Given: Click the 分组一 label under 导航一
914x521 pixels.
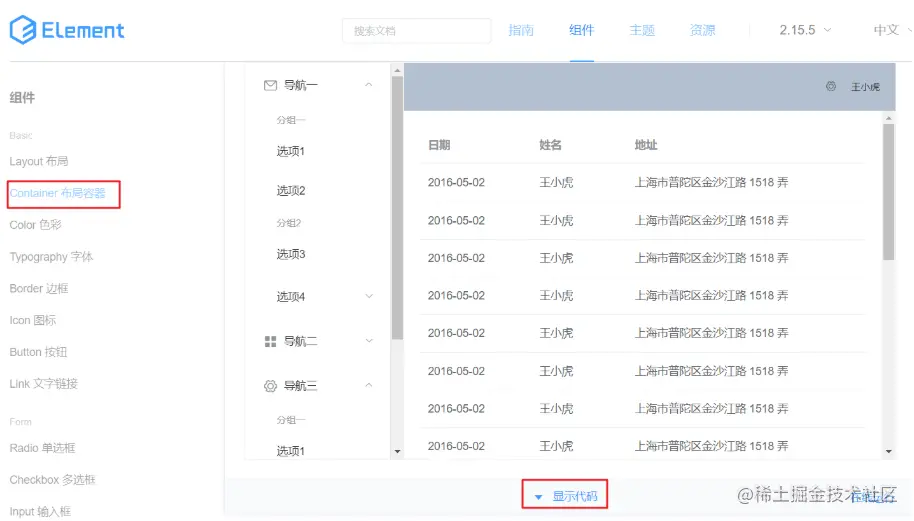Looking at the screenshot, I should coord(290,120).
